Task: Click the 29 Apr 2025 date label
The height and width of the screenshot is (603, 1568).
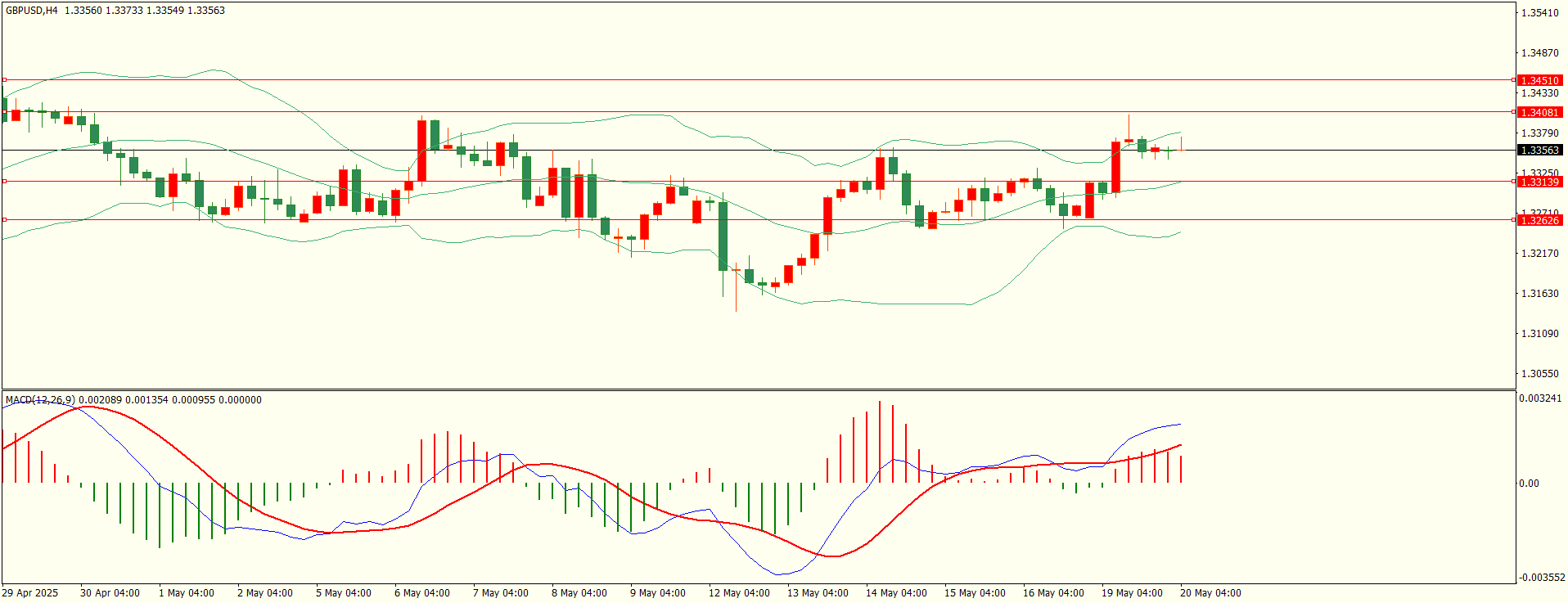Action: (30, 593)
